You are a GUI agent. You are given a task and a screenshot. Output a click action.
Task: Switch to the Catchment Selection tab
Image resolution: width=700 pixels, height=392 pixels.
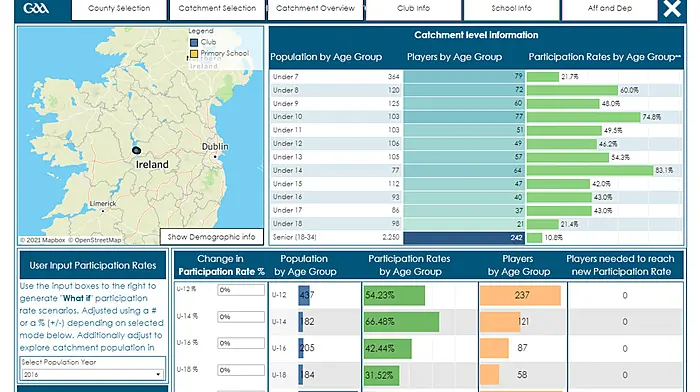[217, 9]
